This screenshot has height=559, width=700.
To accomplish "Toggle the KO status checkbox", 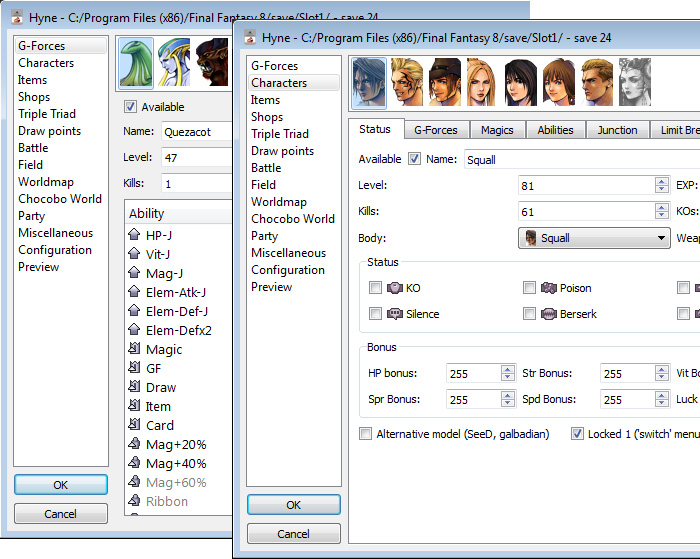I will coord(375,288).
